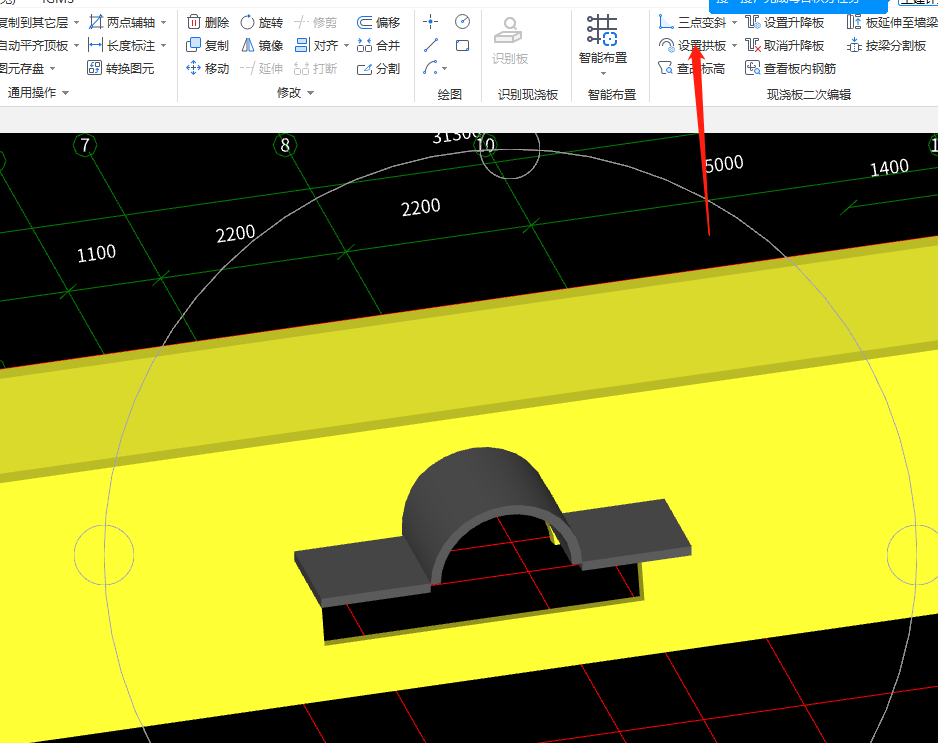Screen dimensions: 938x743
Task: Select the line drawing tool
Action: point(430,45)
